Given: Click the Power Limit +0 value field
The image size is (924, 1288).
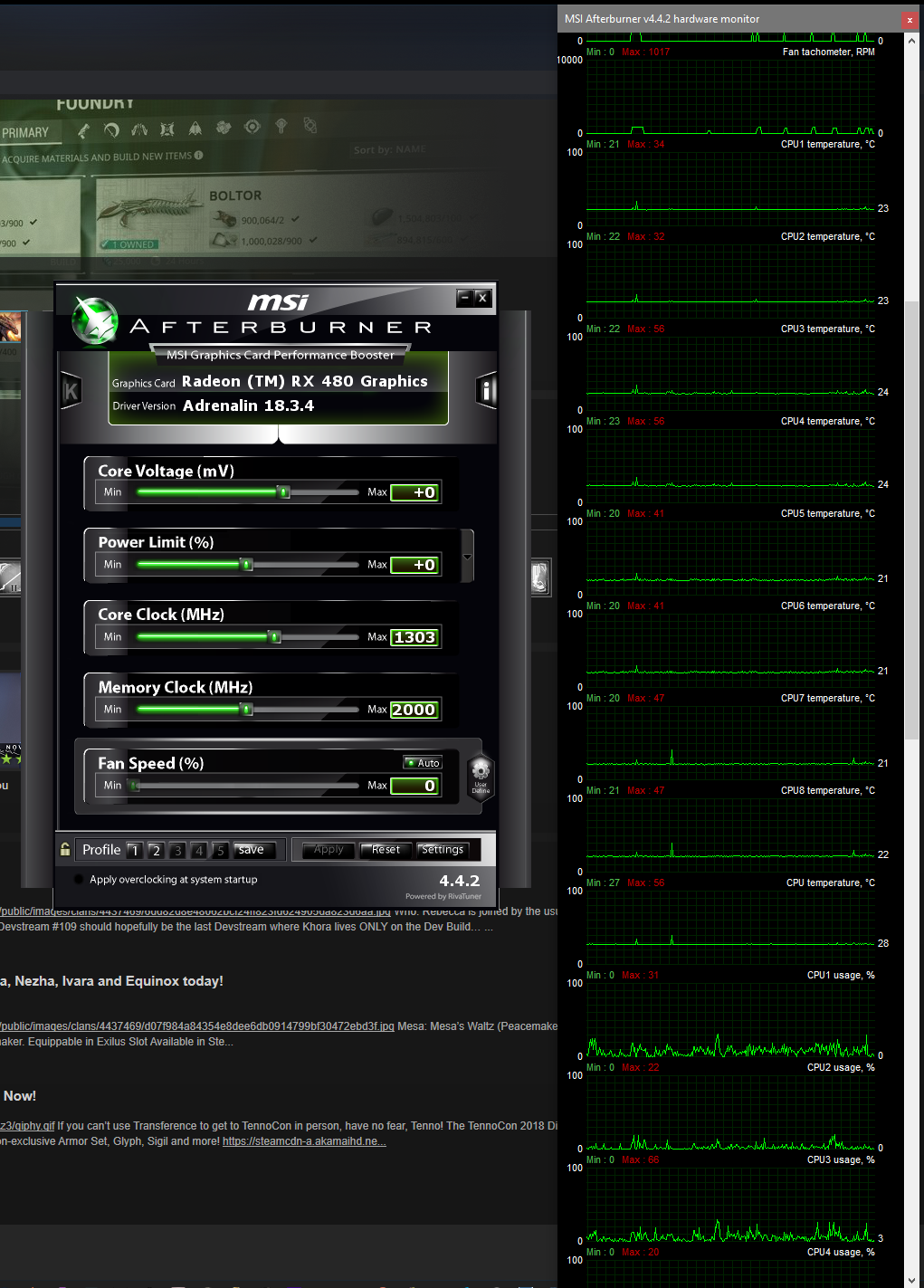Looking at the screenshot, I should coord(416,565).
